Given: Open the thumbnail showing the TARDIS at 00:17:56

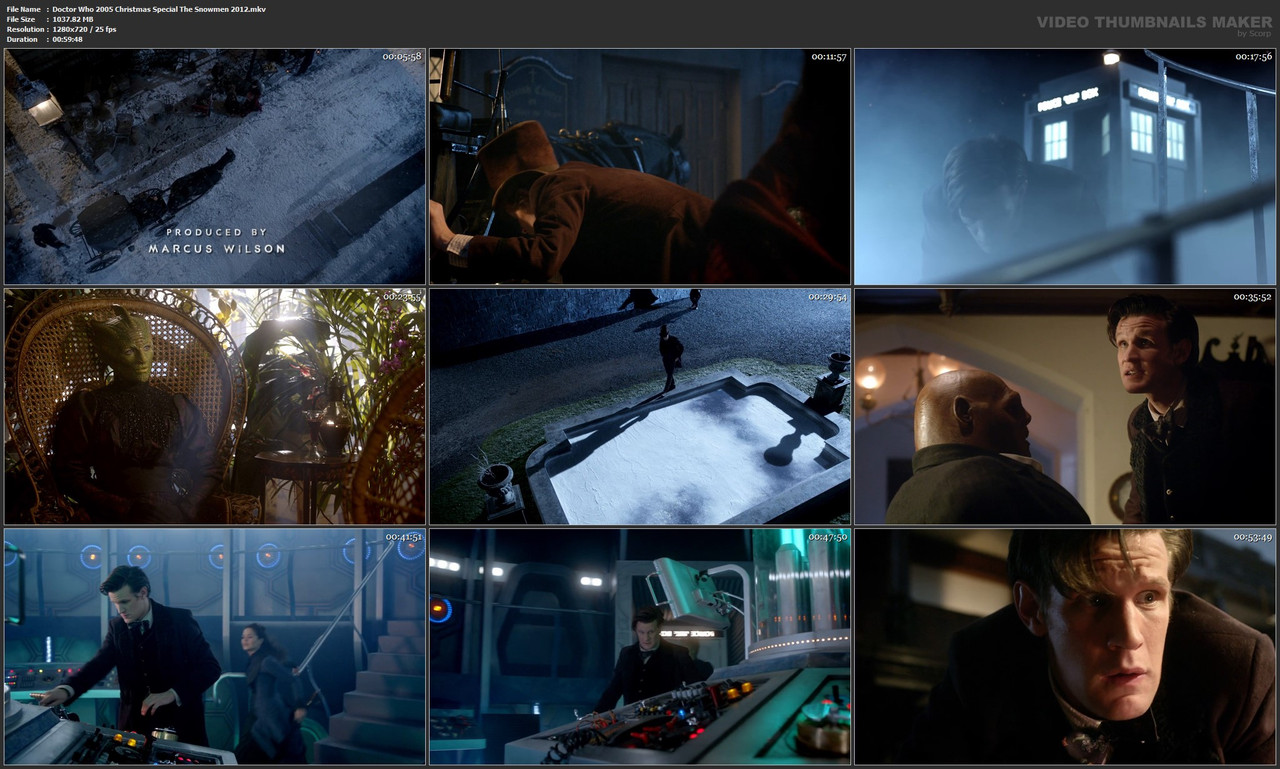Looking at the screenshot, I should pos(1064,166).
